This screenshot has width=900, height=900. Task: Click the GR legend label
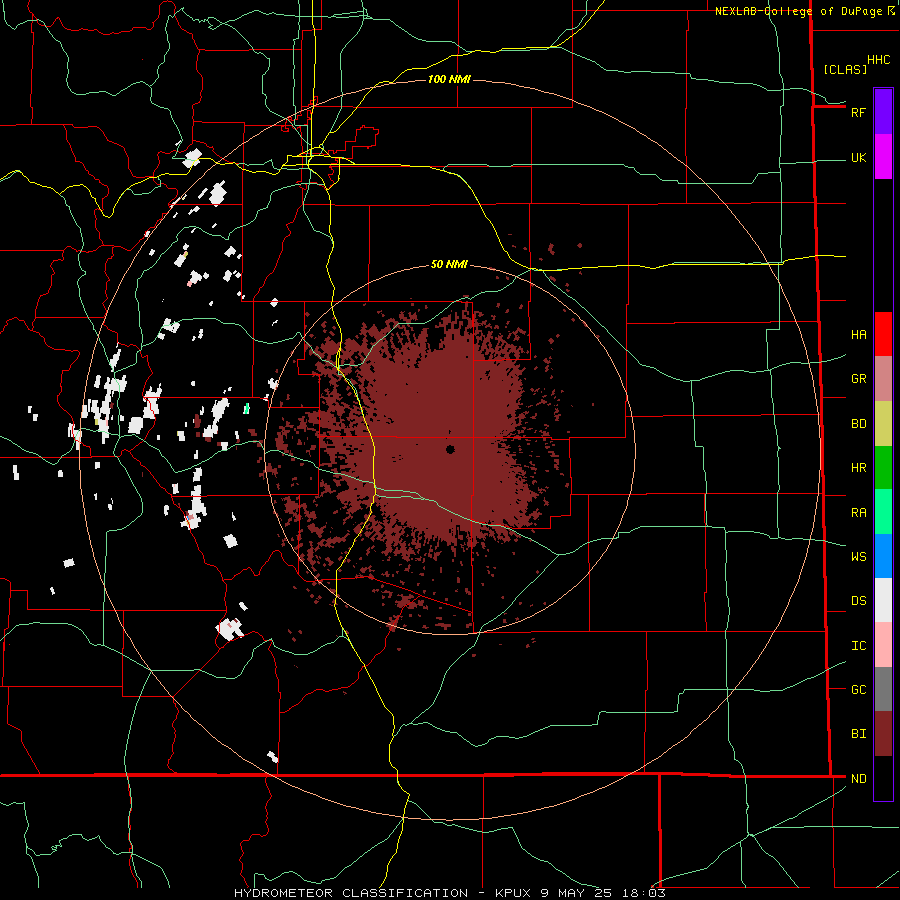point(858,379)
